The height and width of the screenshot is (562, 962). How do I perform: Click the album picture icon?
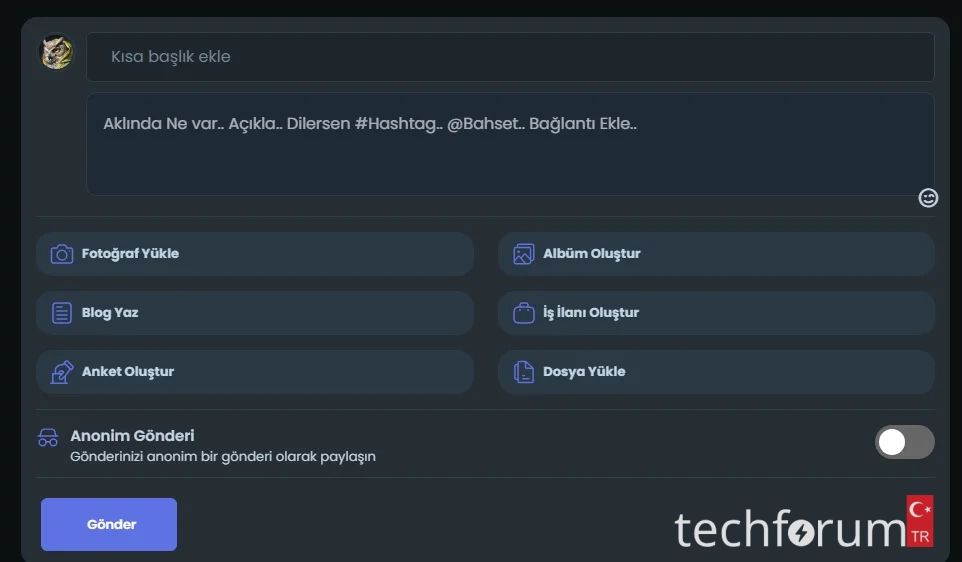(524, 254)
